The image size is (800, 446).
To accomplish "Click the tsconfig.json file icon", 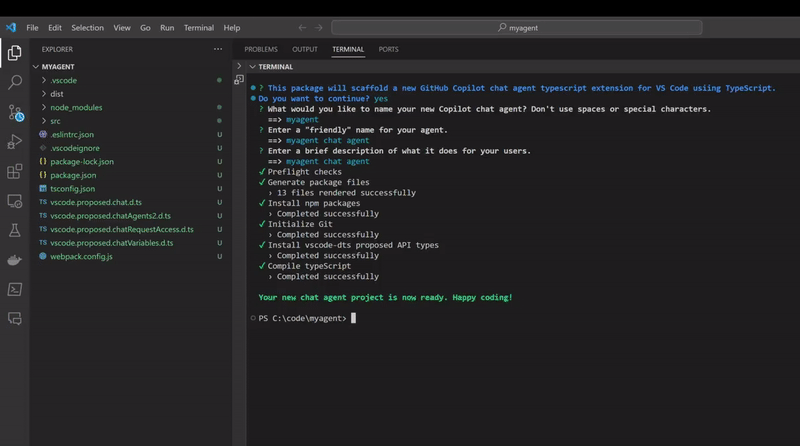I will tap(43, 188).
